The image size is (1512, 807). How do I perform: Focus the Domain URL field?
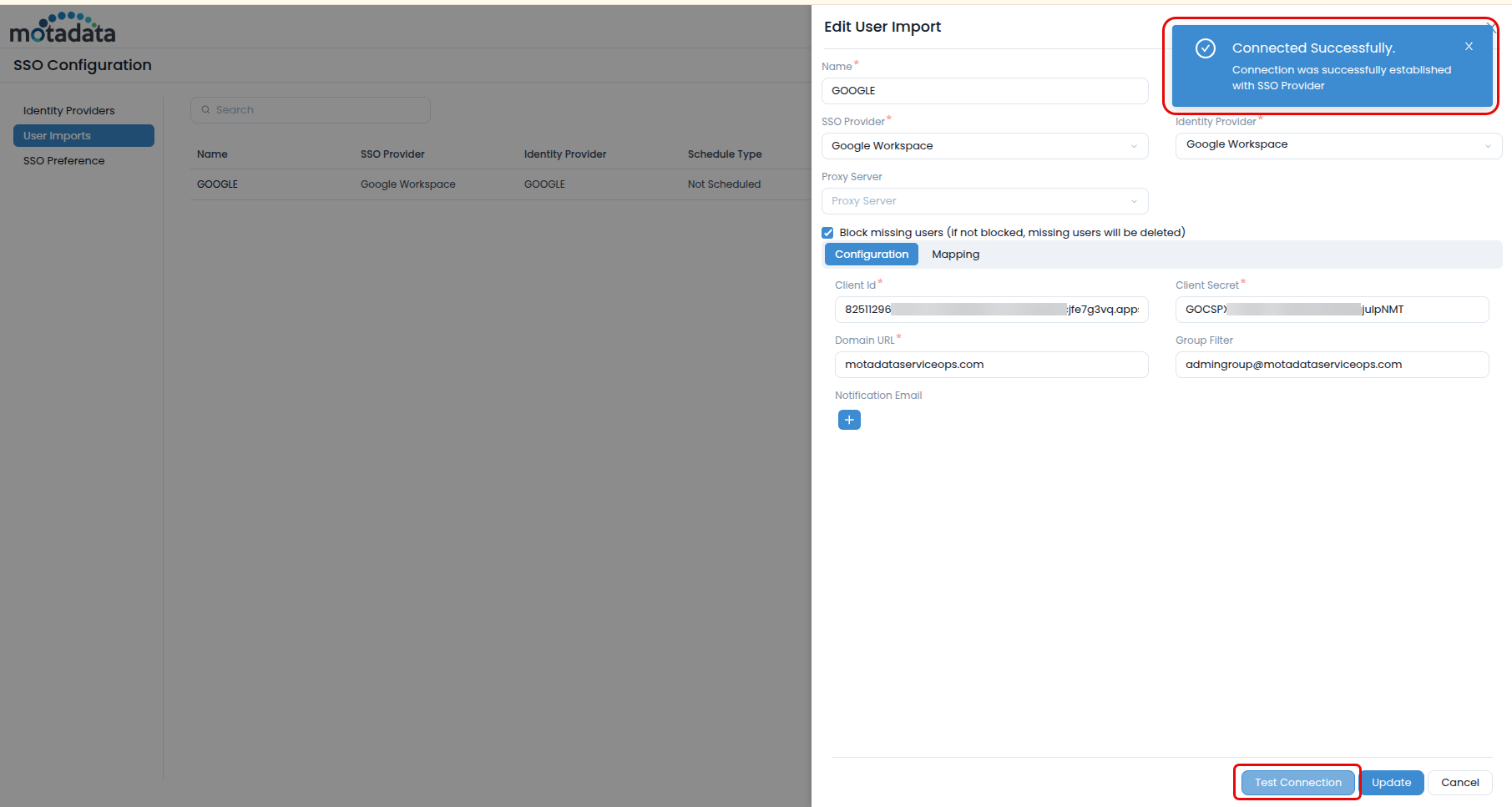(x=991, y=365)
